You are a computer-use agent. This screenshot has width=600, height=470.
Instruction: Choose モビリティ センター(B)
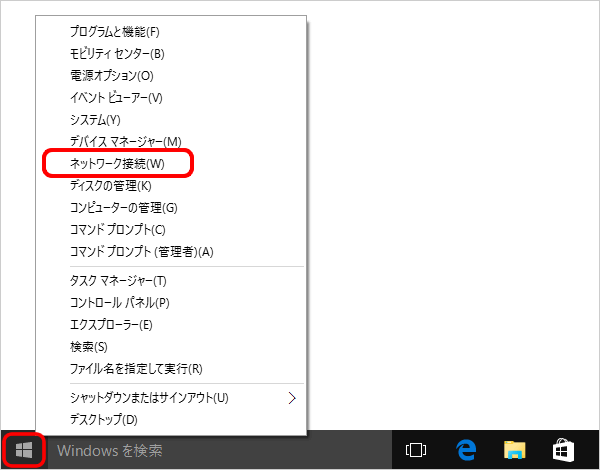117,53
